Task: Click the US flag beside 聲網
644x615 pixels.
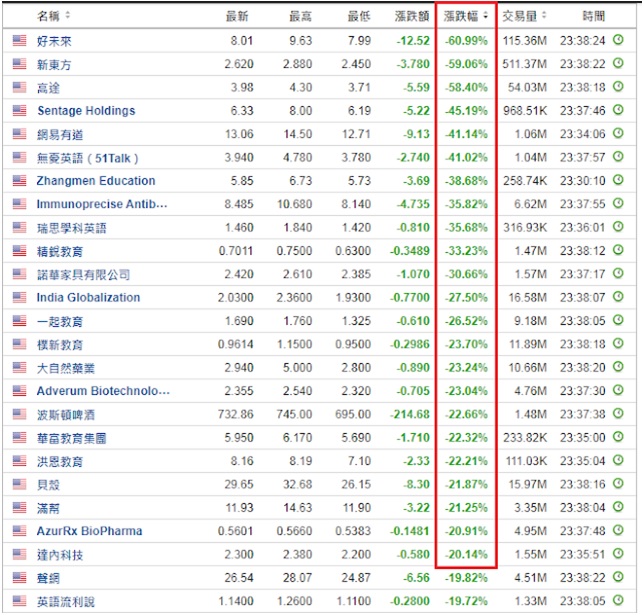Action: click(19, 578)
